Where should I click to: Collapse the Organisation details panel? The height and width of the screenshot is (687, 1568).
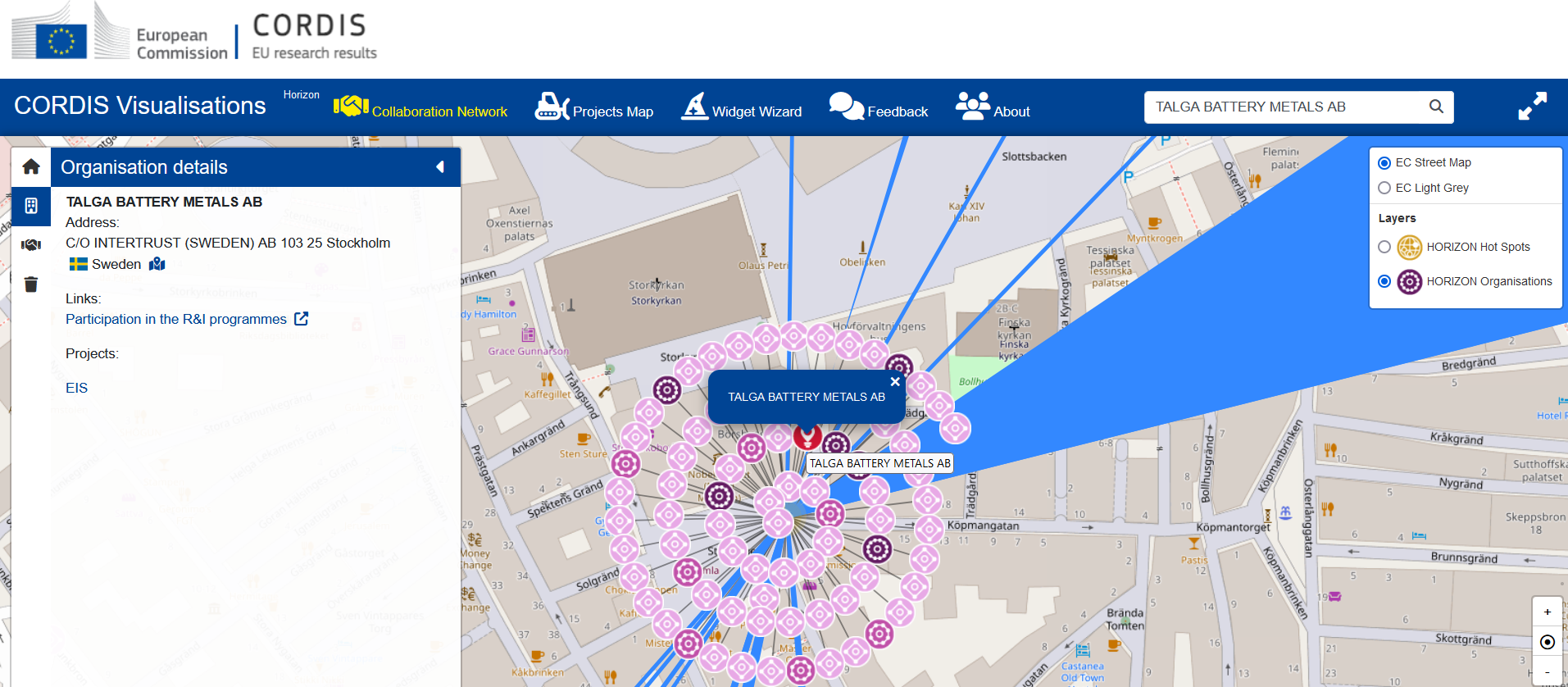click(x=440, y=167)
